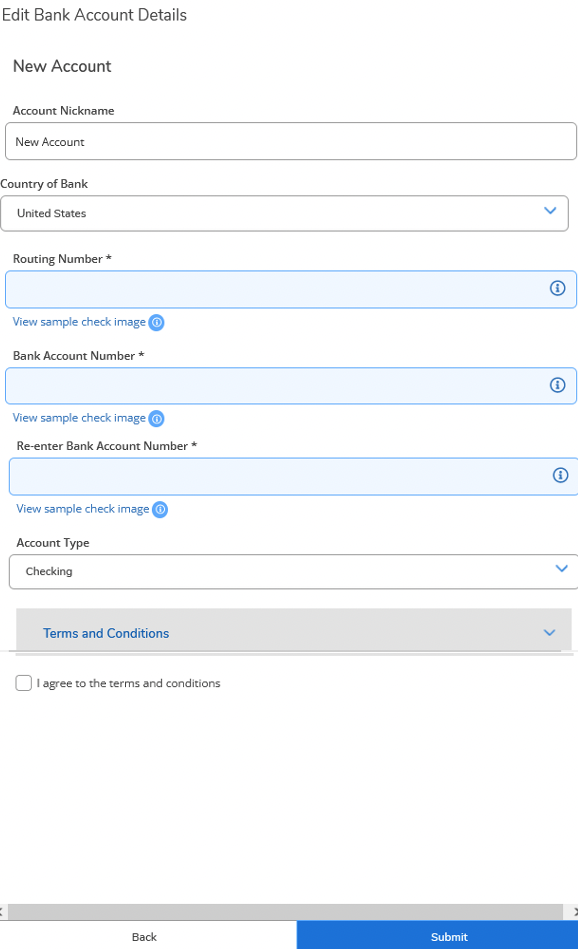
Task: Click the chevron arrow in Account Type field
Action: tap(562, 568)
